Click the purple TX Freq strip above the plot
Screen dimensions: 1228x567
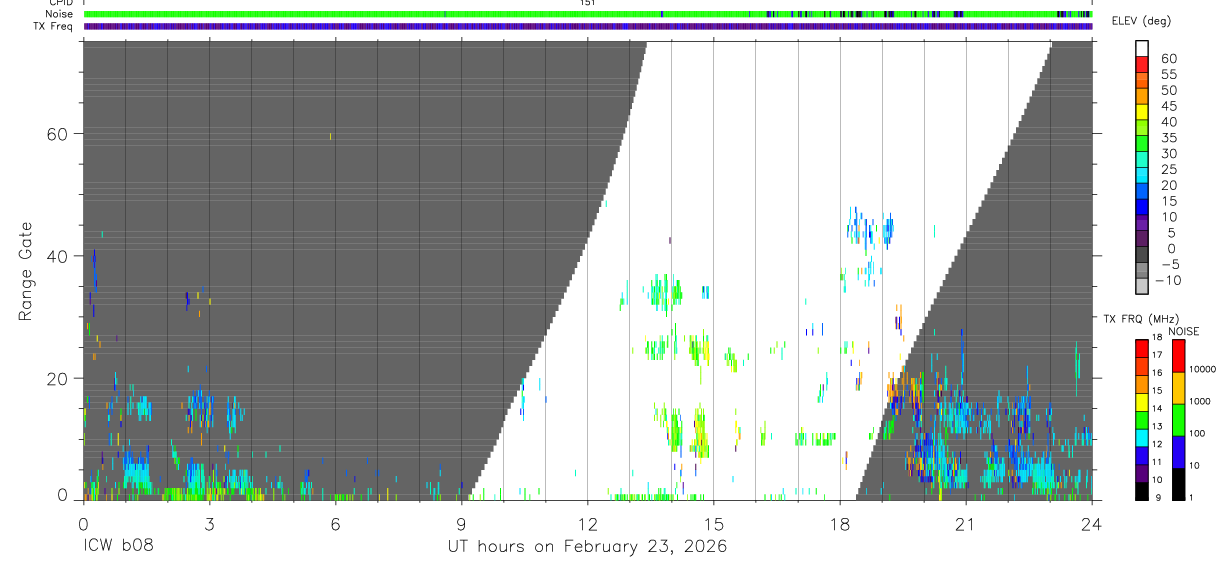tap(588, 26)
